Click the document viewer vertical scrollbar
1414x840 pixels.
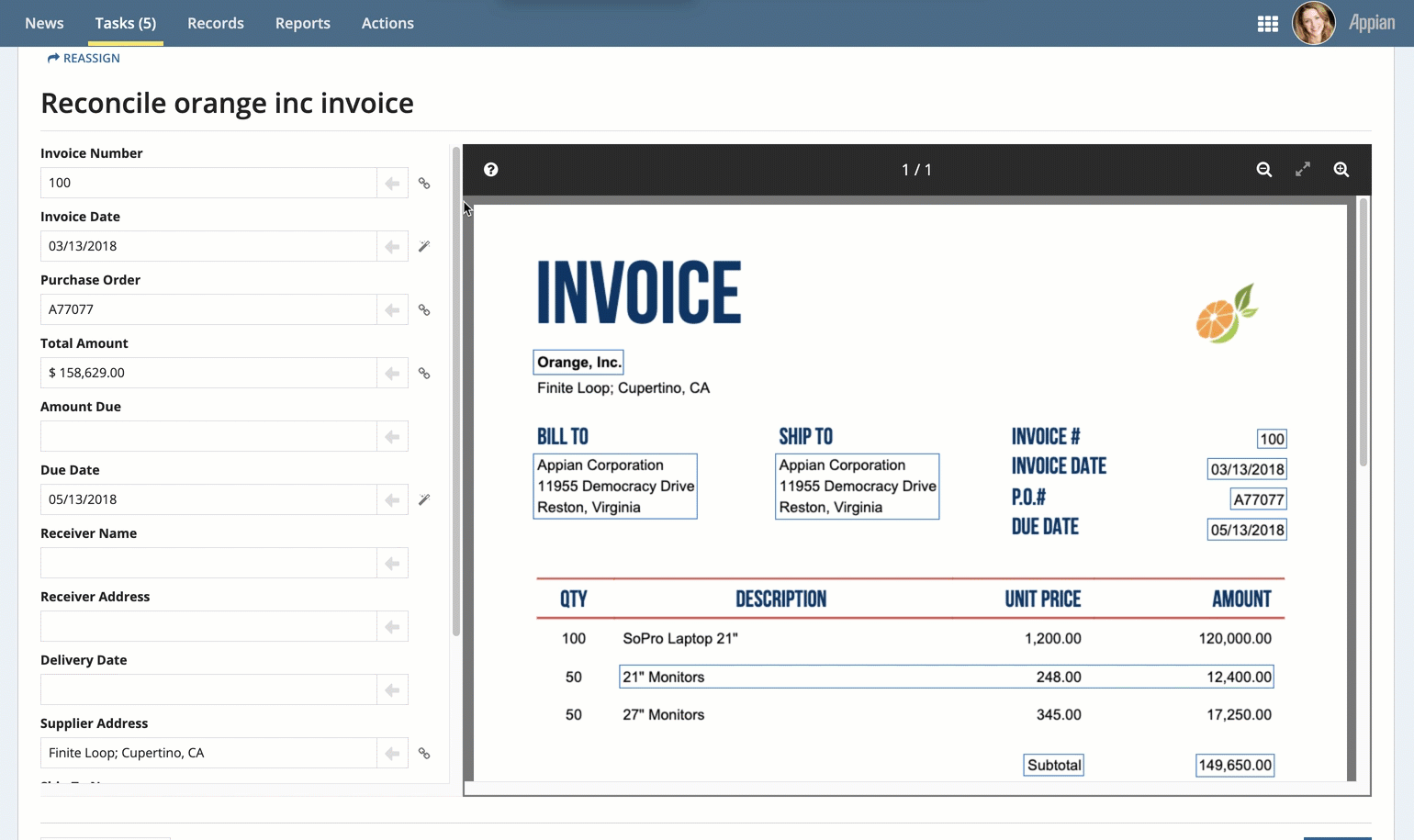point(1363,332)
